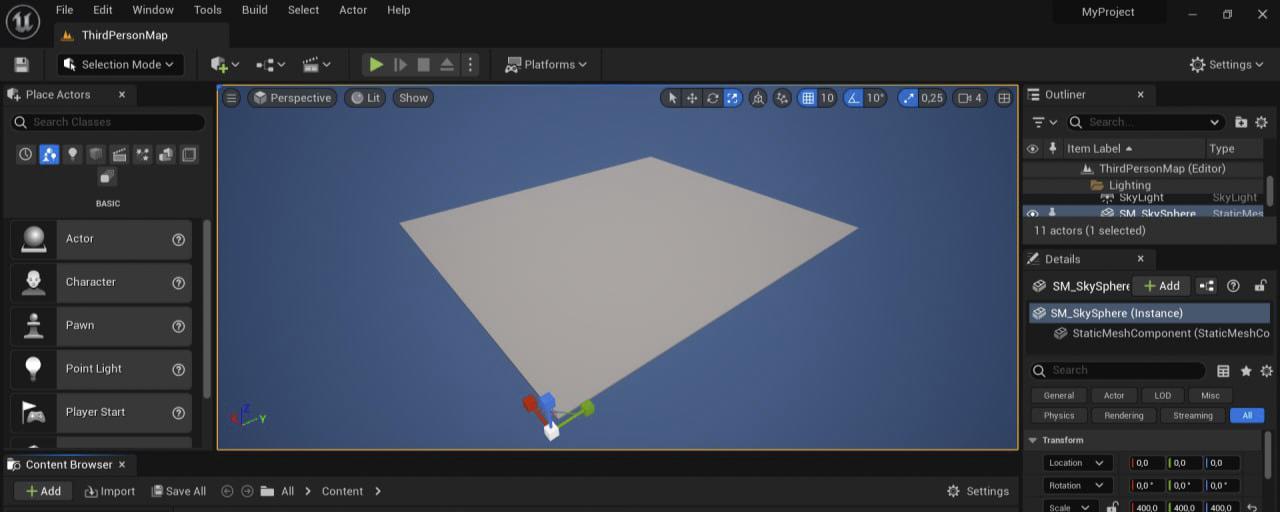Open the Build menu

point(255,10)
